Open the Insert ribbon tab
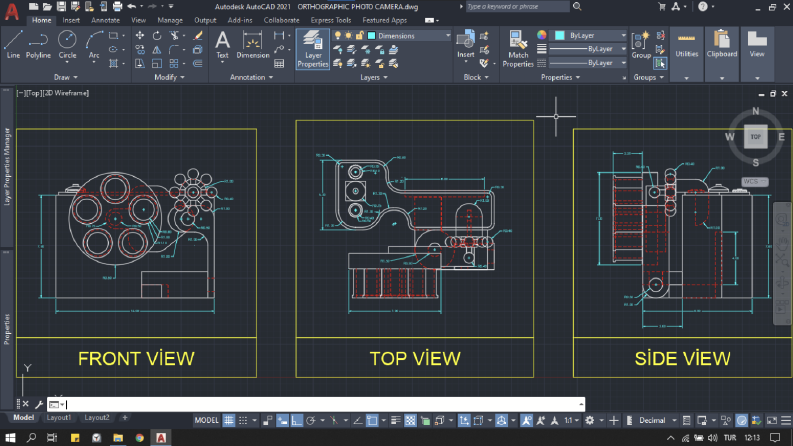This screenshot has width=793, height=446. click(71, 20)
